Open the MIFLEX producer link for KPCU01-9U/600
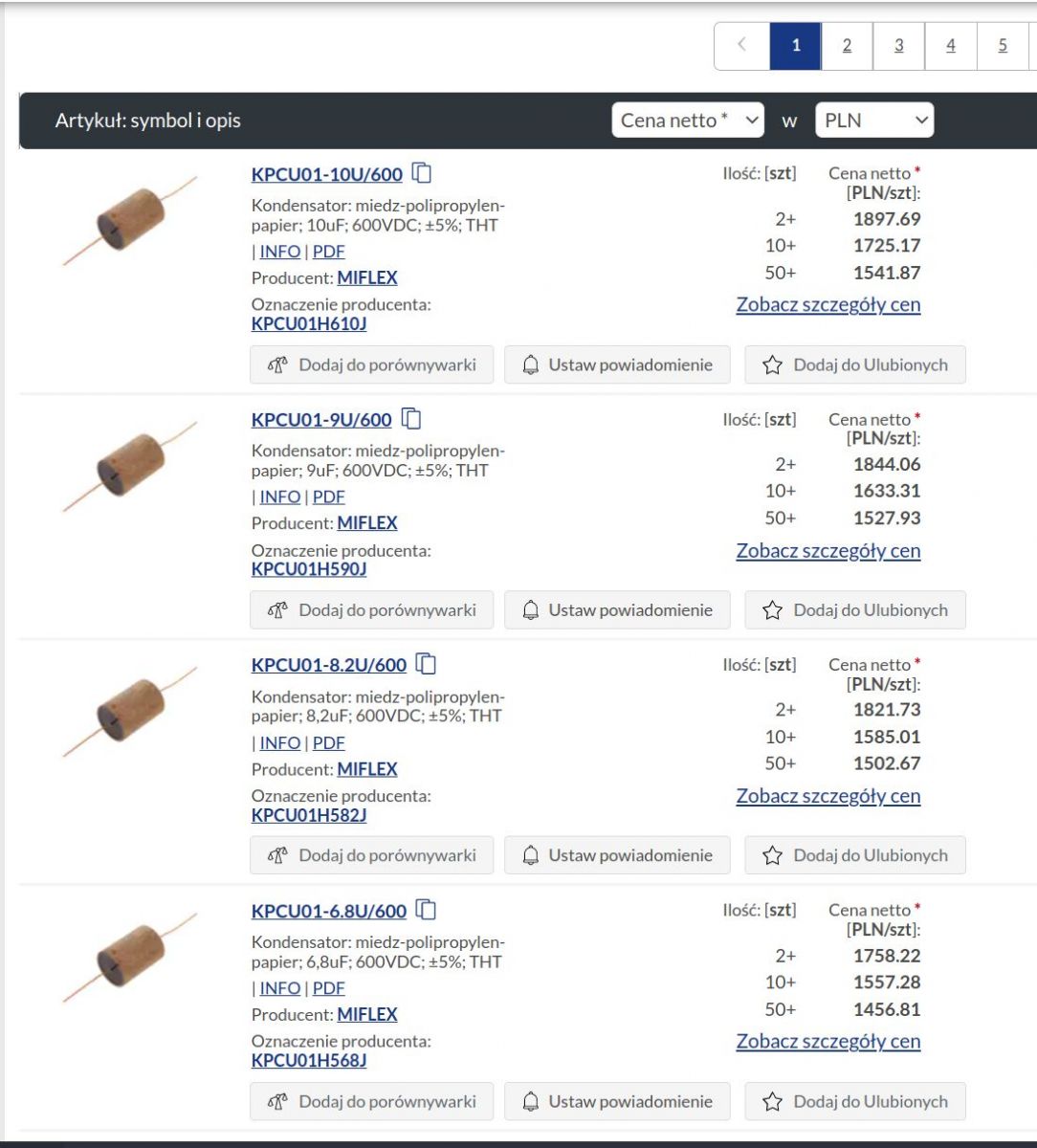Viewport: 1037px width, 1148px height. tap(367, 523)
